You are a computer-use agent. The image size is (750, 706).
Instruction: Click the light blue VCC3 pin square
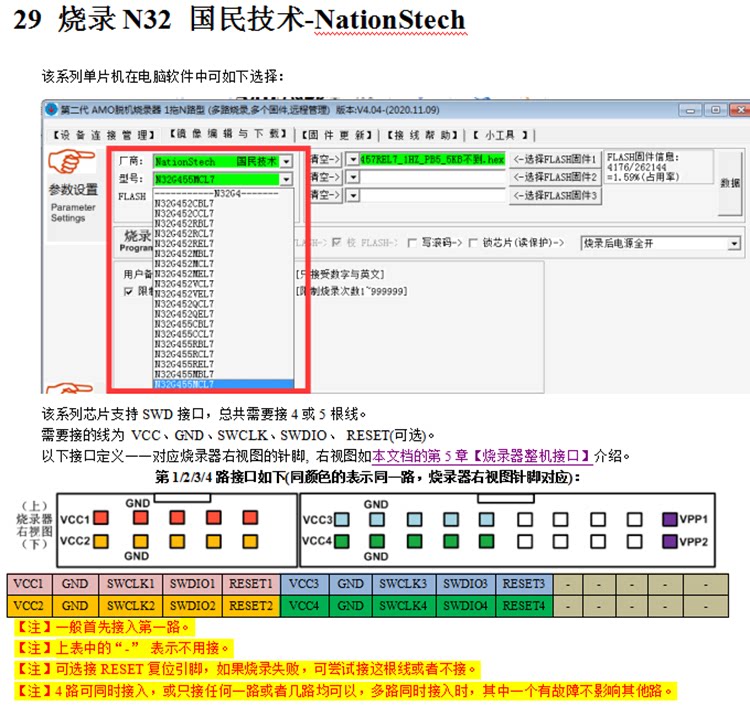[x=342, y=519]
